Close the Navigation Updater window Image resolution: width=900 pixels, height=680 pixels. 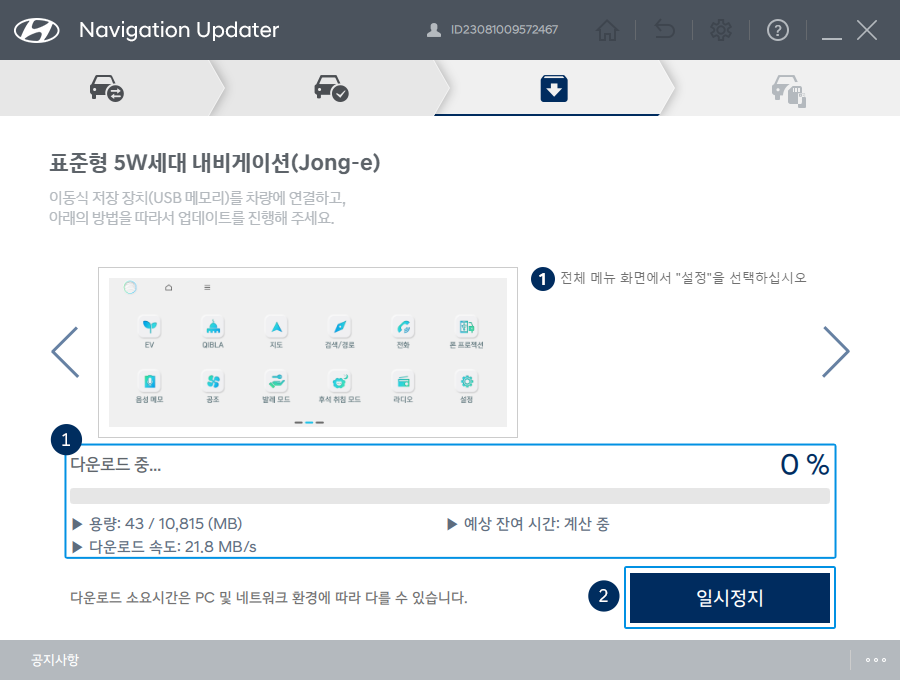867,30
